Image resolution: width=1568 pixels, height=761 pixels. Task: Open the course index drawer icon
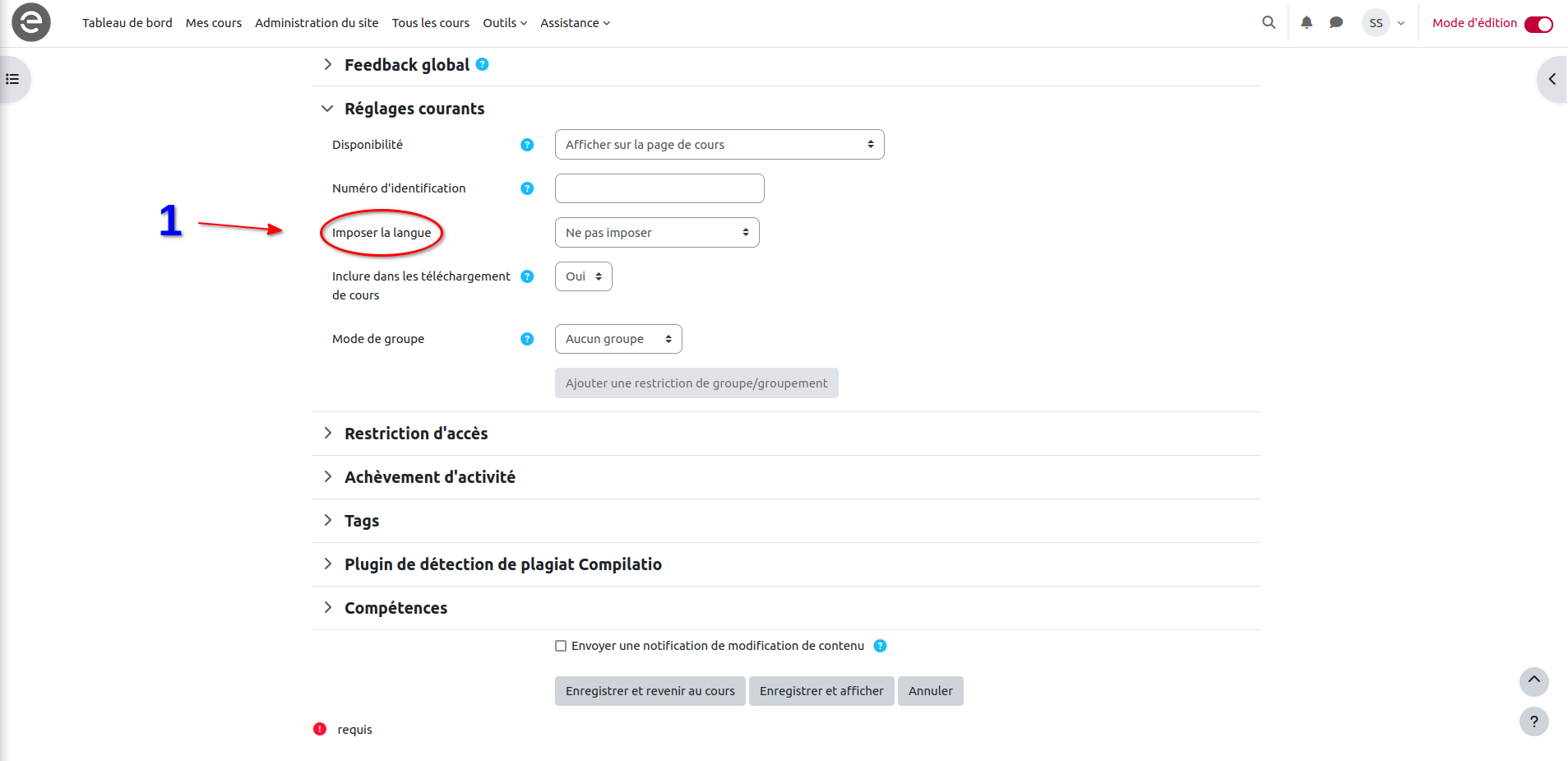pos(13,79)
